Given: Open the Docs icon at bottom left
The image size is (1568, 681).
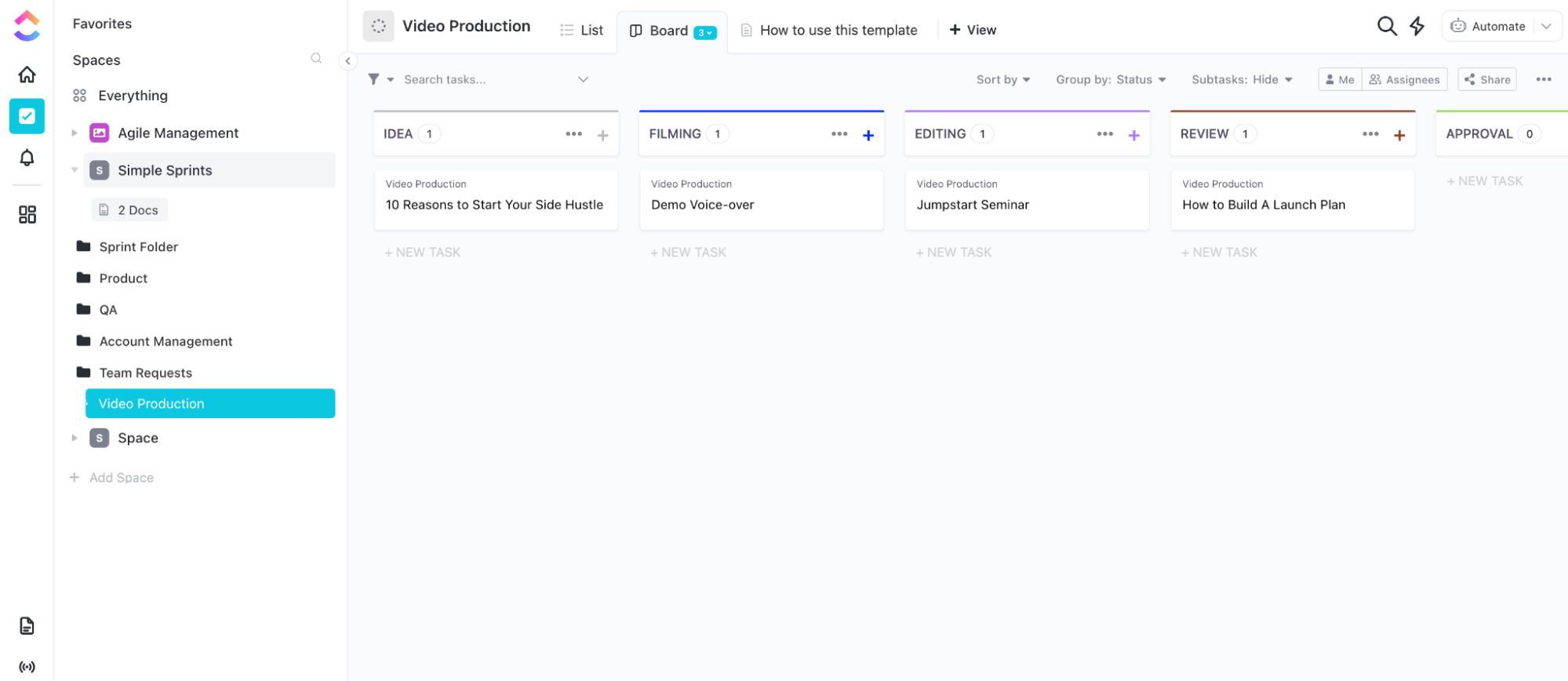Looking at the screenshot, I should tap(27, 625).
